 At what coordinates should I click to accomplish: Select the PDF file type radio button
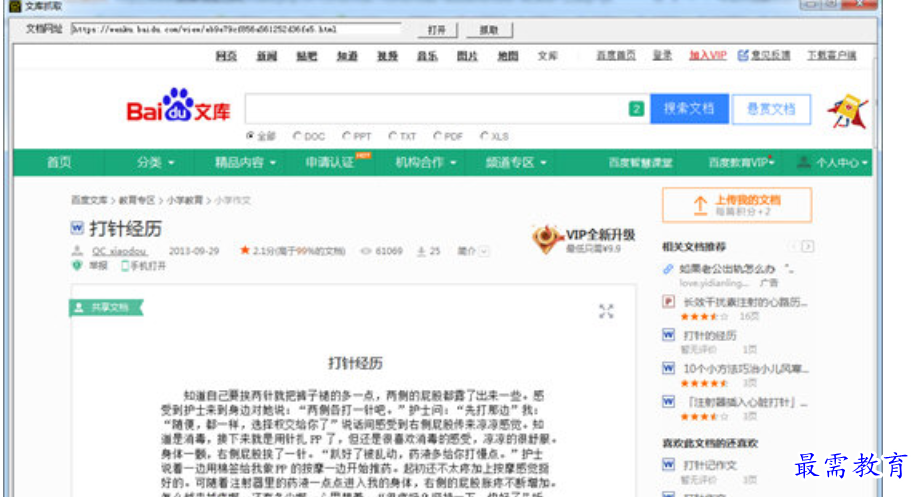437,136
